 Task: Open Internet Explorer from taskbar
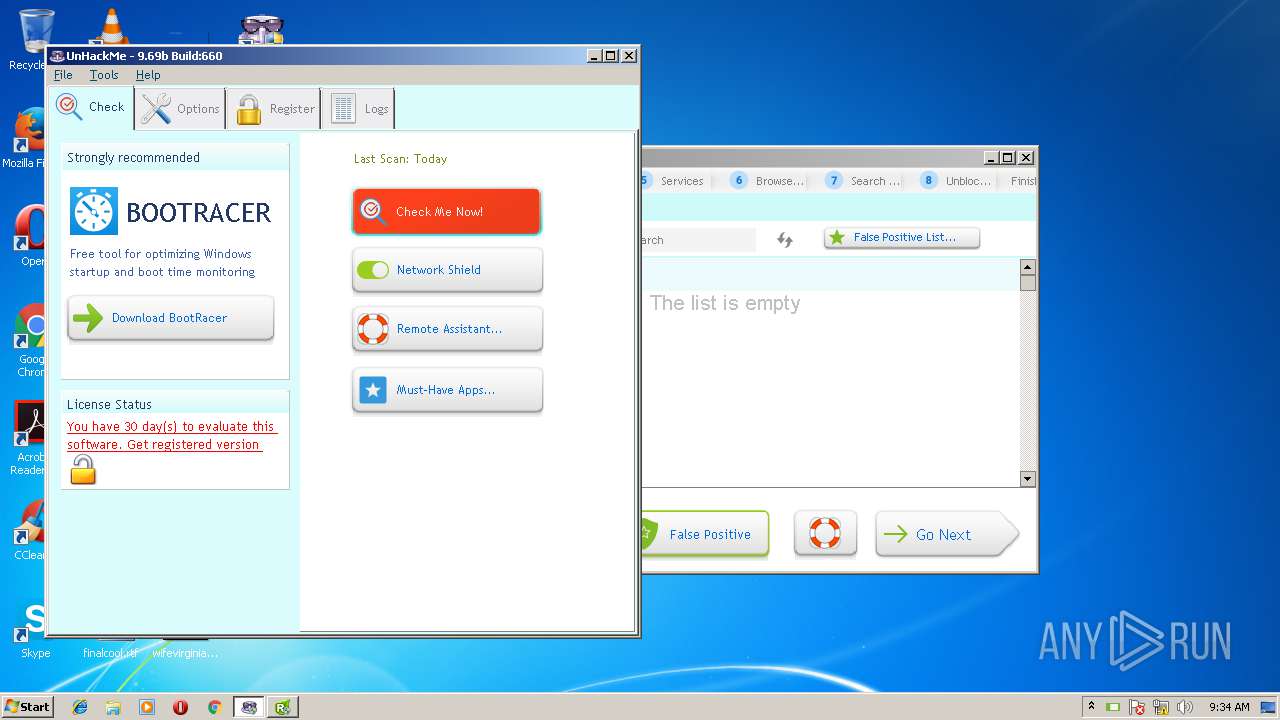tap(80, 707)
